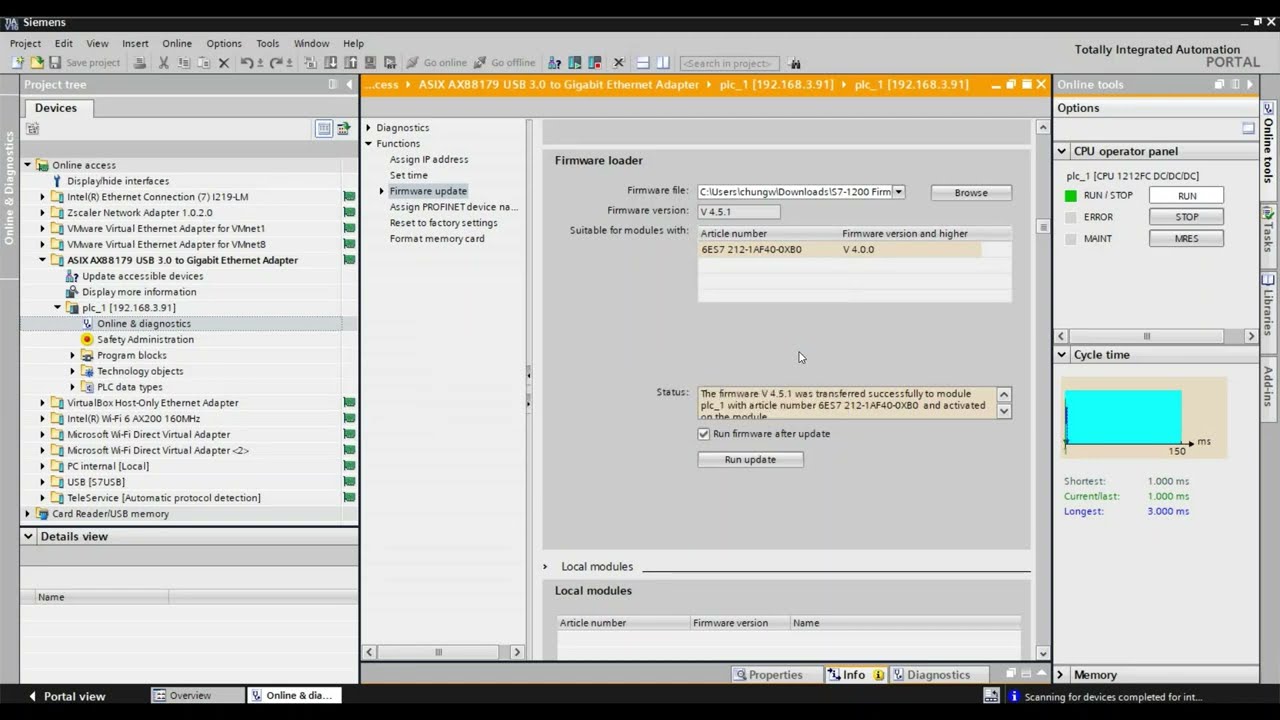Viewport: 1280px width, 720px height.
Task: Click the Open project toolbar icon
Action: point(37,62)
